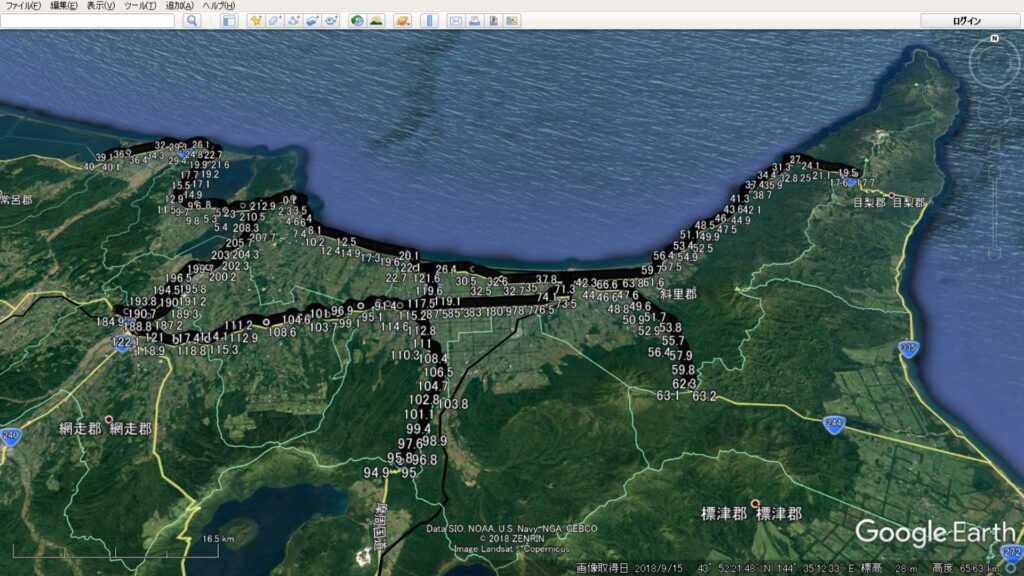
Task: Click inside the search text field
Action: (x=90, y=20)
